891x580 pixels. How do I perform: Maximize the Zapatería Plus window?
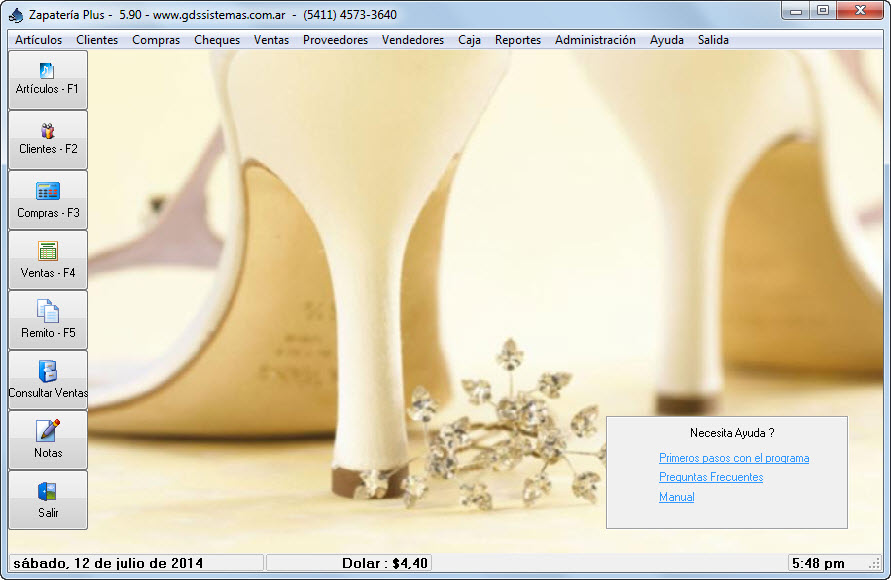point(823,11)
